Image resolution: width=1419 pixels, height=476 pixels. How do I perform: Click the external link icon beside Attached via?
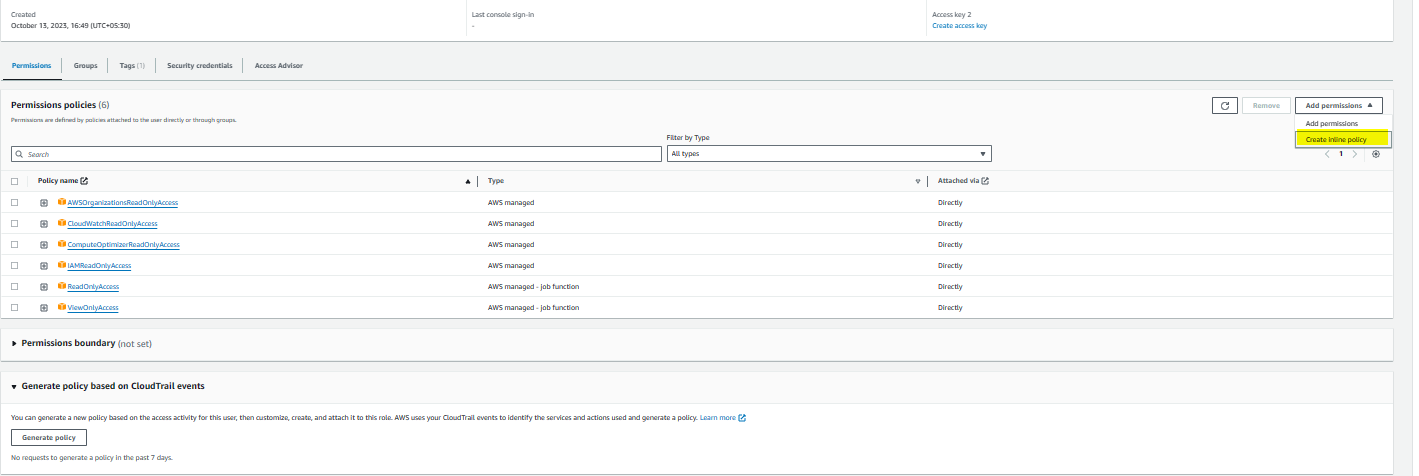[985, 181]
